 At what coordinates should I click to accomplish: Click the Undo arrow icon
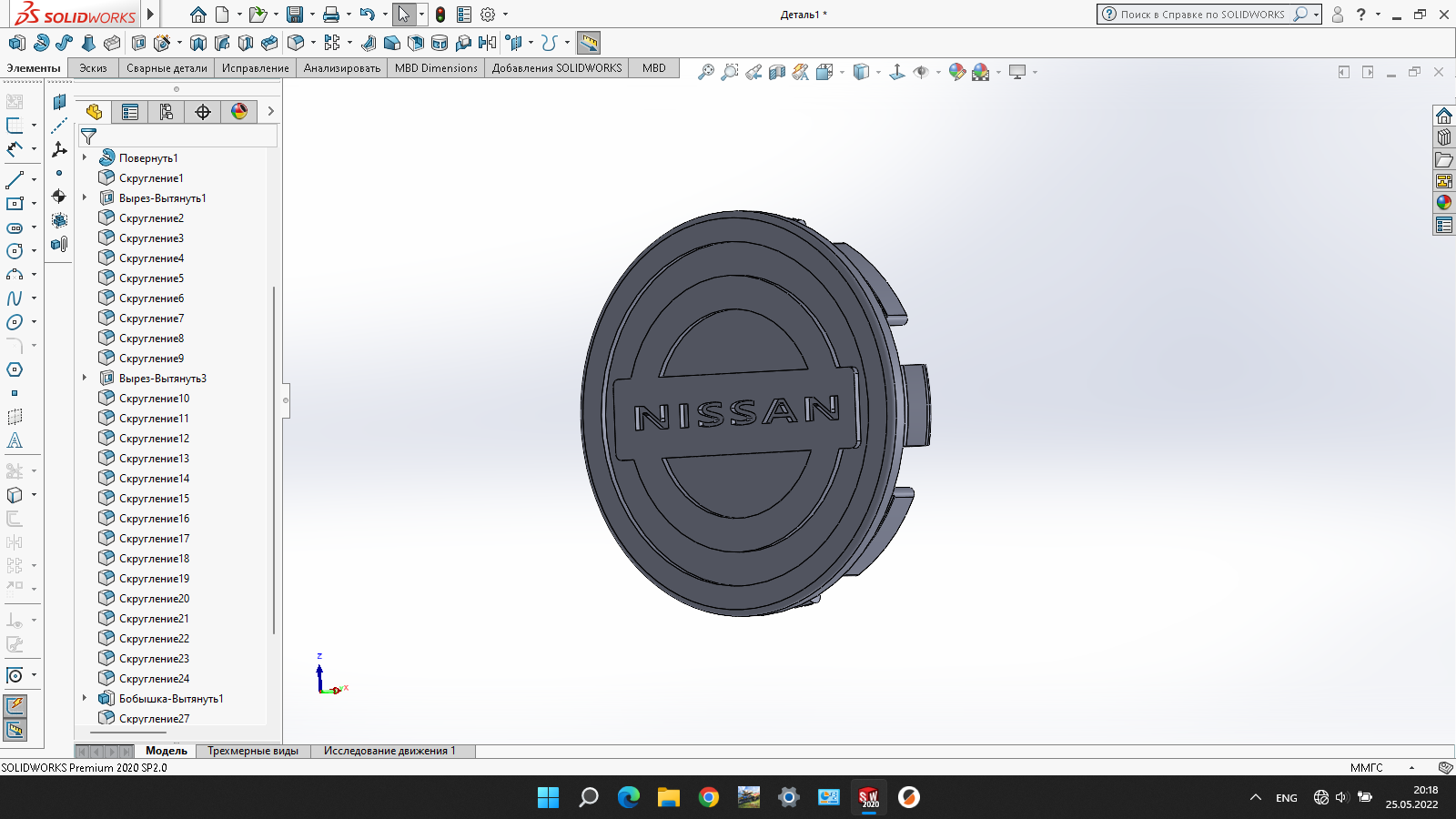(x=367, y=15)
